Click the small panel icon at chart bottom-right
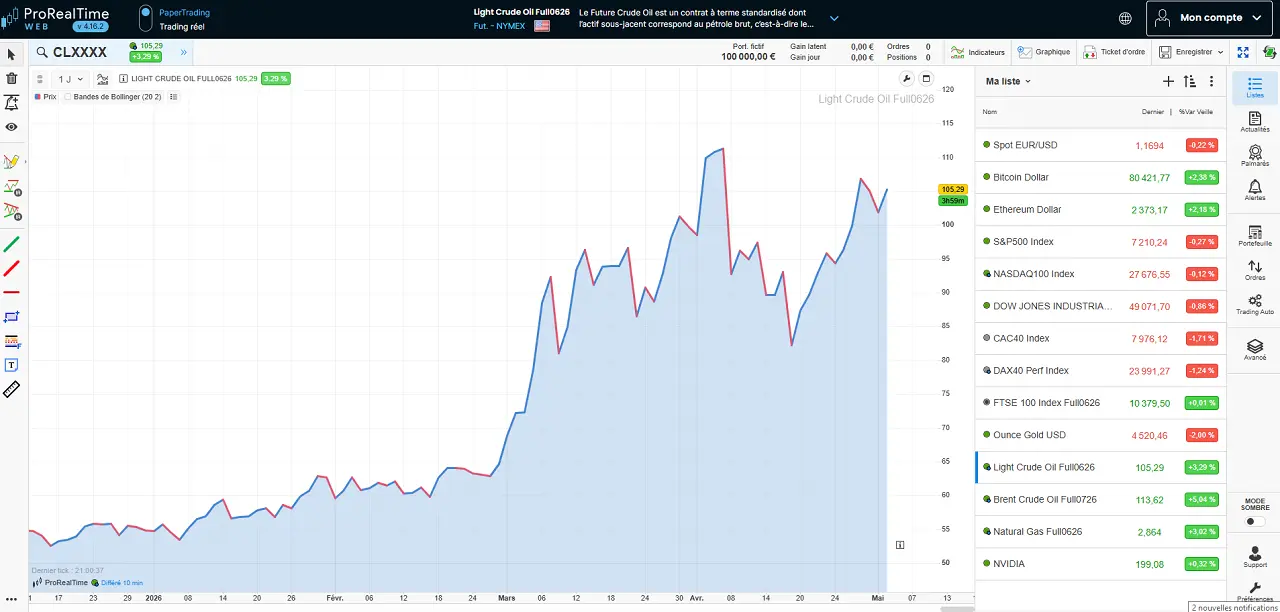1280x612 pixels. [x=900, y=545]
